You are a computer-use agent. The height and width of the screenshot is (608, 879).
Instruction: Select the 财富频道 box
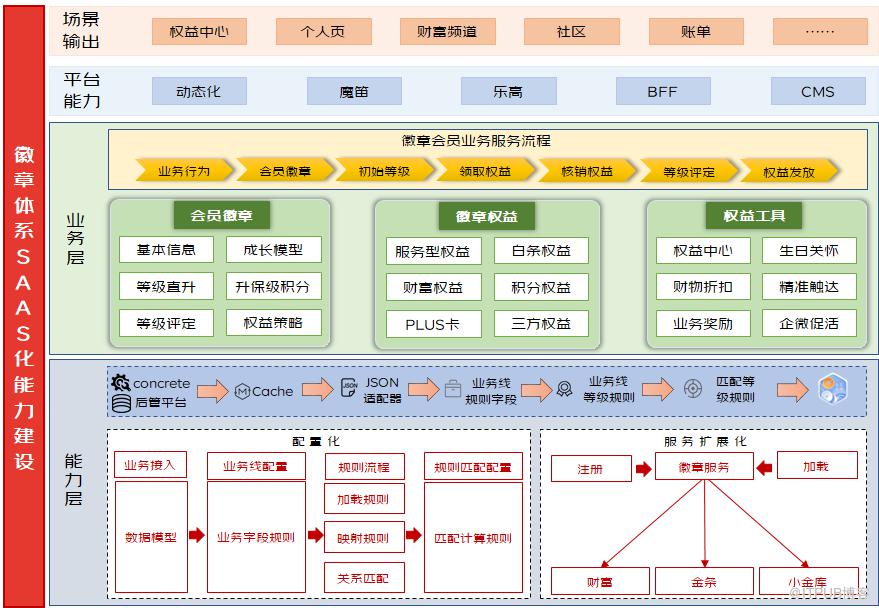point(447,31)
